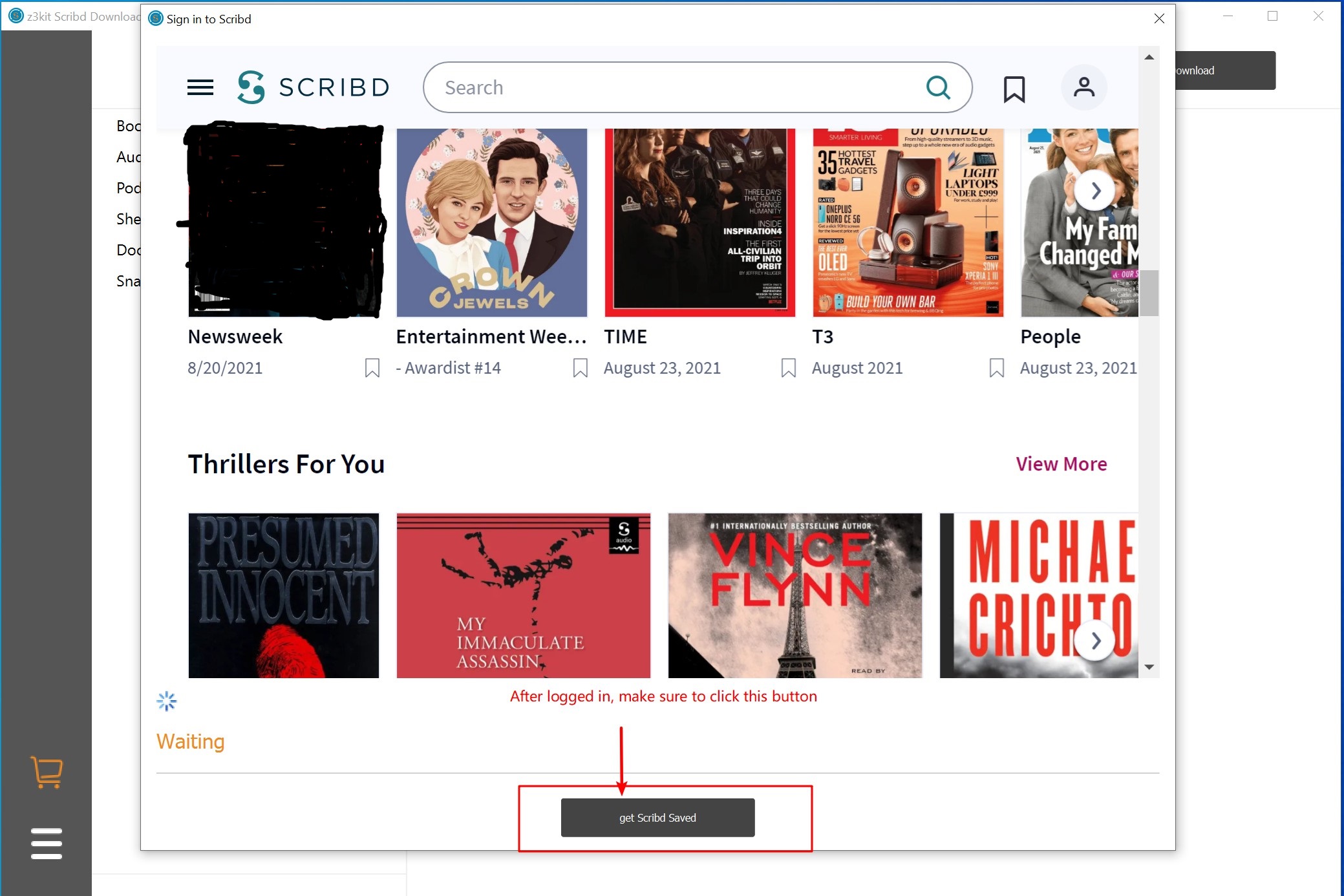Click the Scribd hamburger menu icon
The image size is (1344, 896).
point(200,86)
